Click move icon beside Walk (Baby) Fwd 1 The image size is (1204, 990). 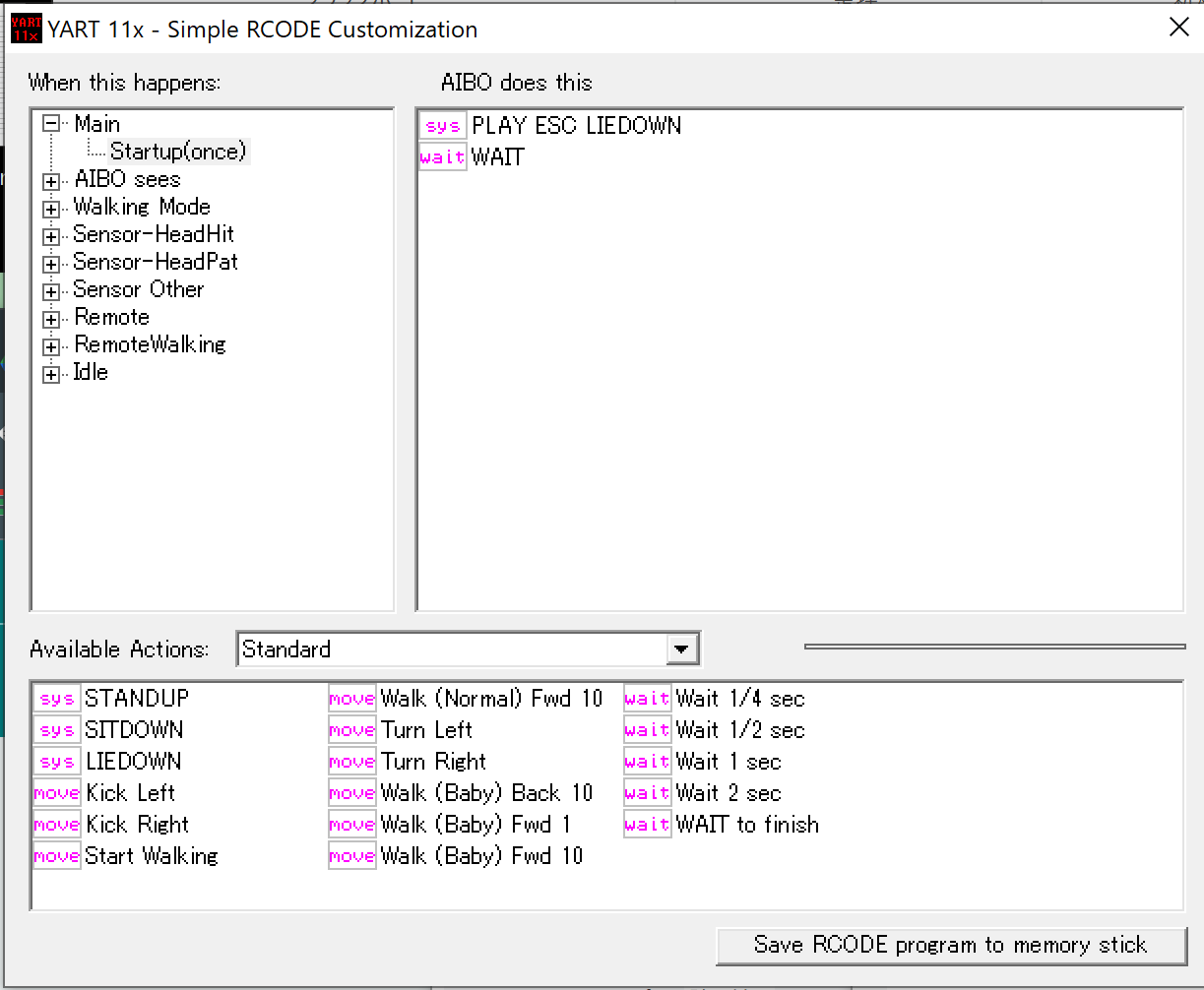[x=352, y=825]
